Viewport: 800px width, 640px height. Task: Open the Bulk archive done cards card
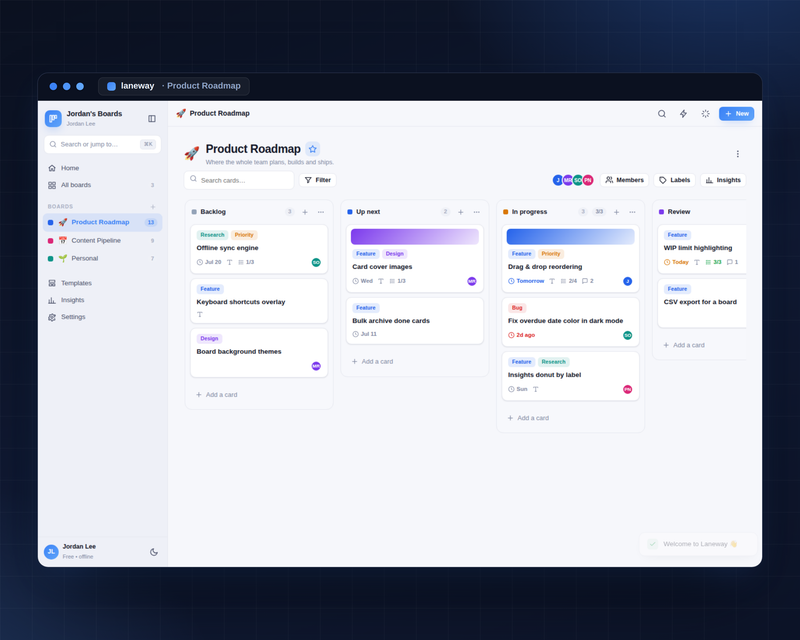415,321
